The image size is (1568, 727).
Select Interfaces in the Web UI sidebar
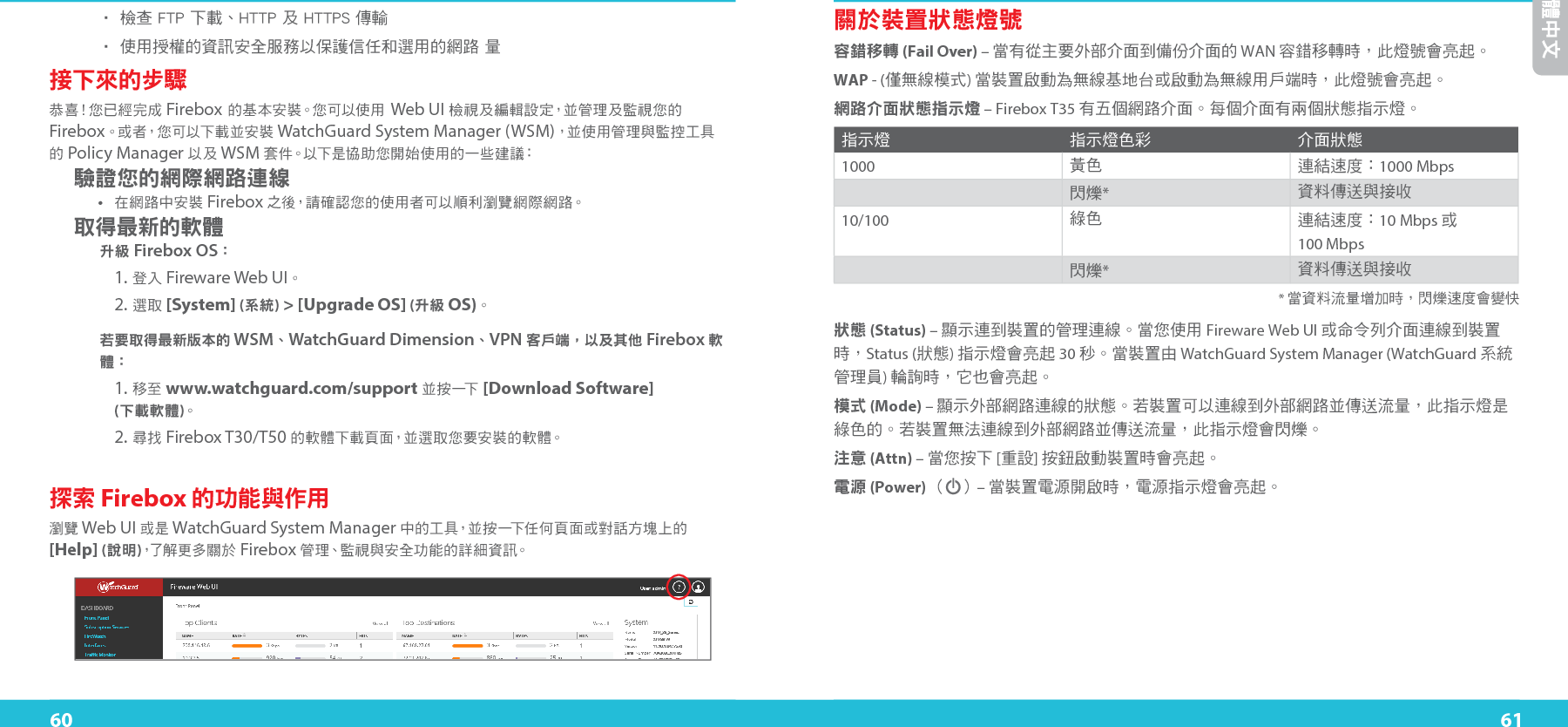coord(95,646)
